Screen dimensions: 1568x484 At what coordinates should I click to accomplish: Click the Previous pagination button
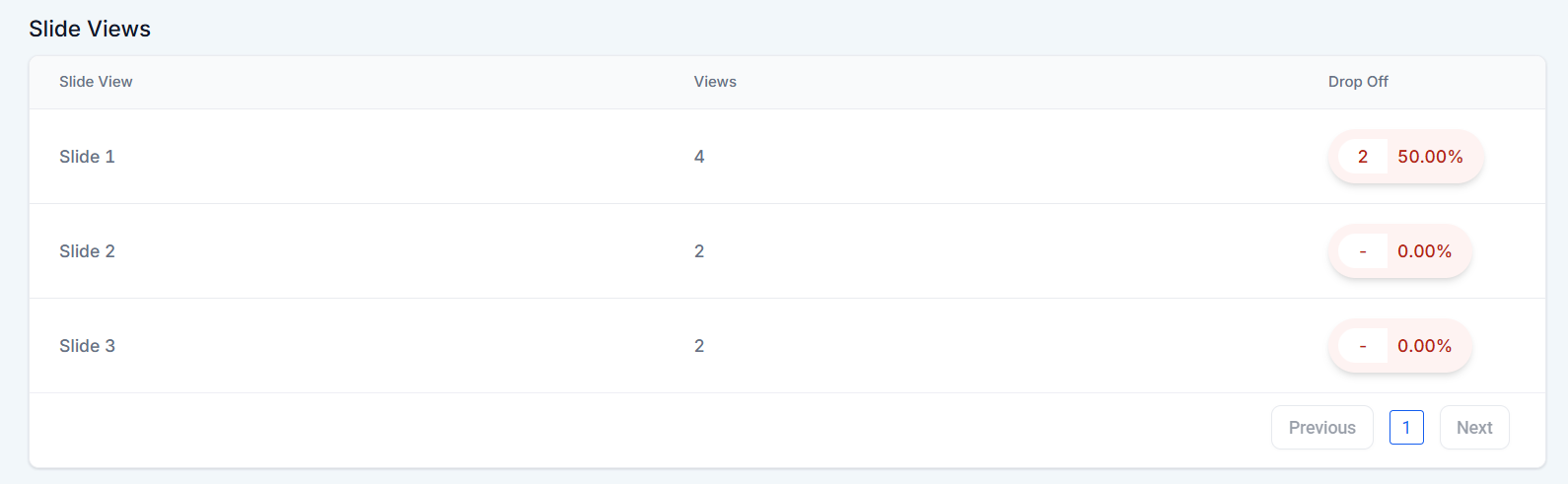(1321, 428)
